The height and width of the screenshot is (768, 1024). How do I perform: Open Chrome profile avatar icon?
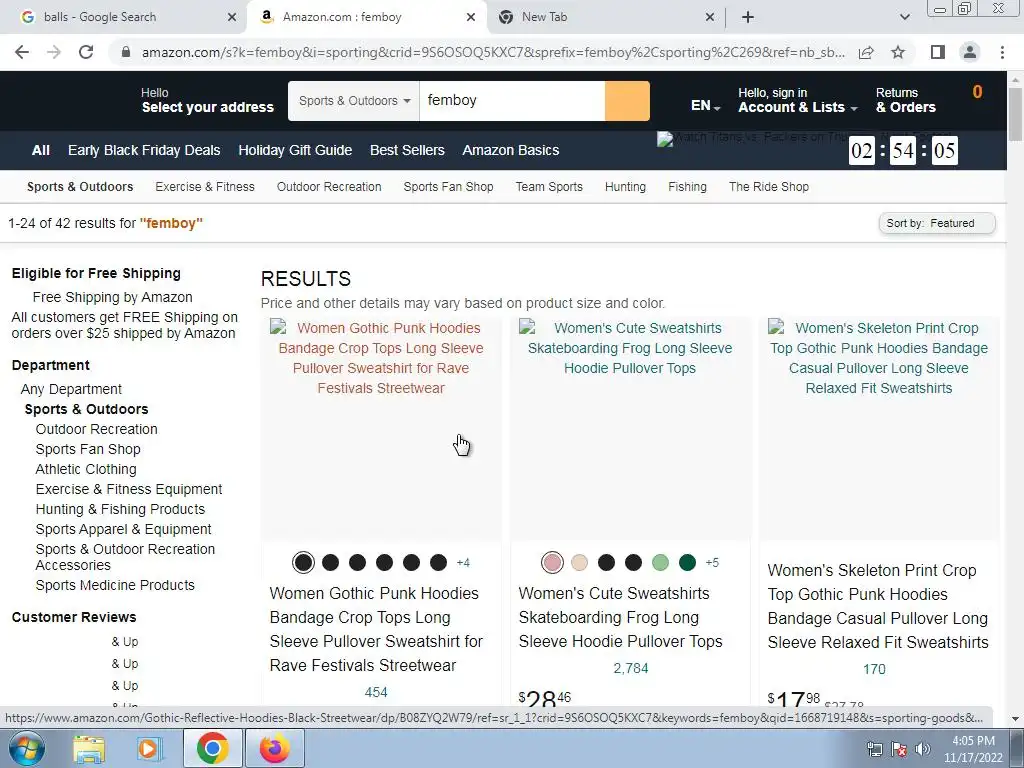(x=970, y=52)
